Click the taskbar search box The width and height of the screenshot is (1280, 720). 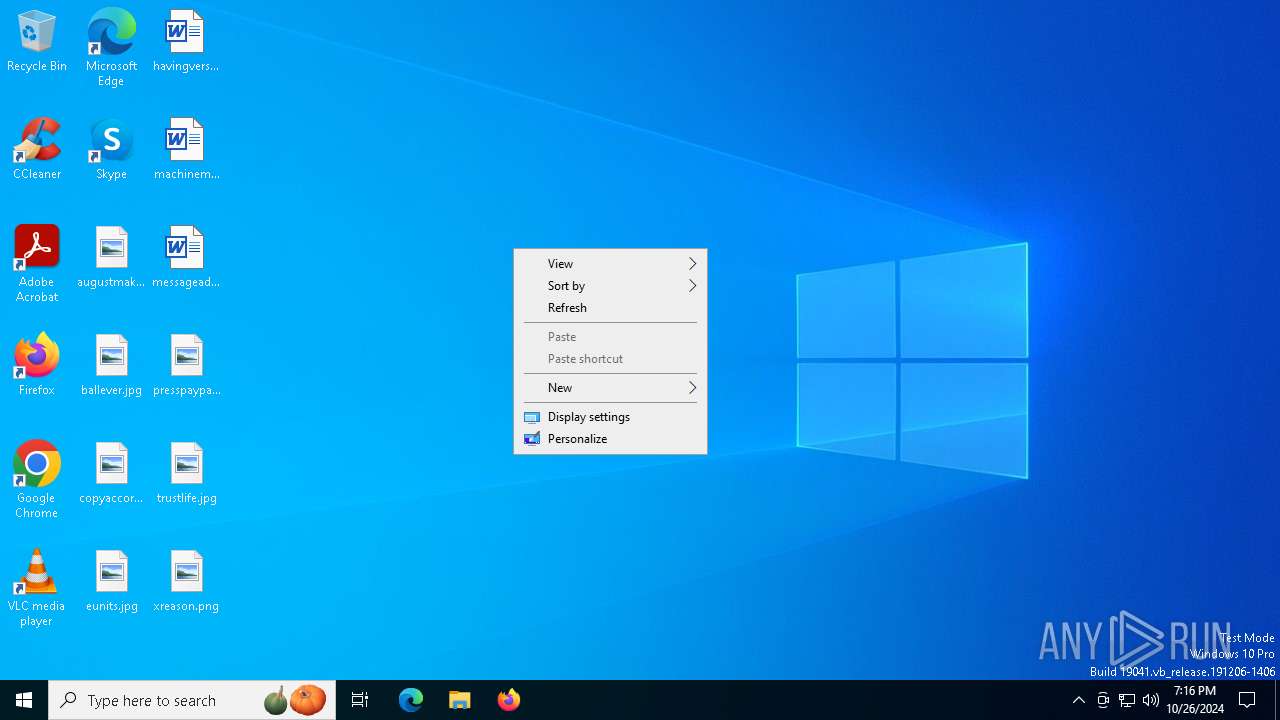pos(192,700)
